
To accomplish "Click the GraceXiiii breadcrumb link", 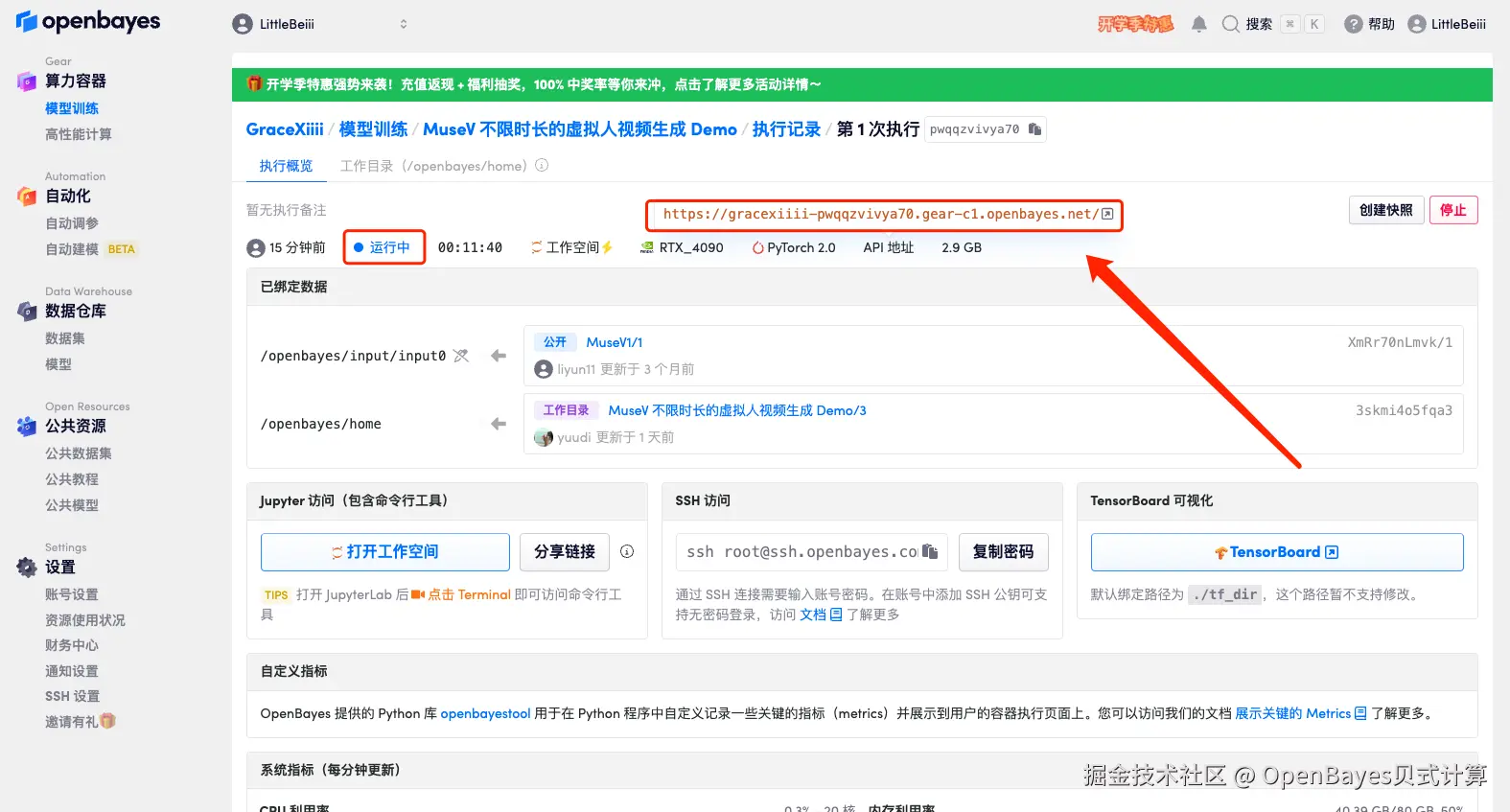I will click(285, 129).
